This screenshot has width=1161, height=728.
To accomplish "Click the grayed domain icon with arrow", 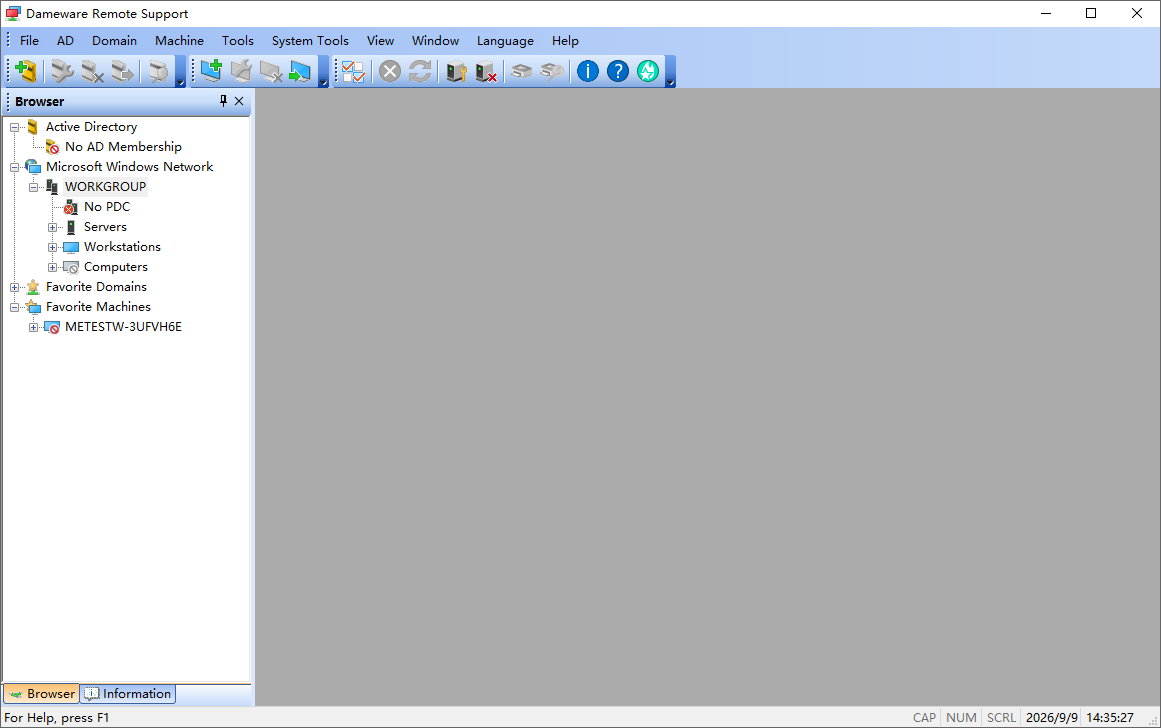I will pyautogui.click(x=123, y=71).
